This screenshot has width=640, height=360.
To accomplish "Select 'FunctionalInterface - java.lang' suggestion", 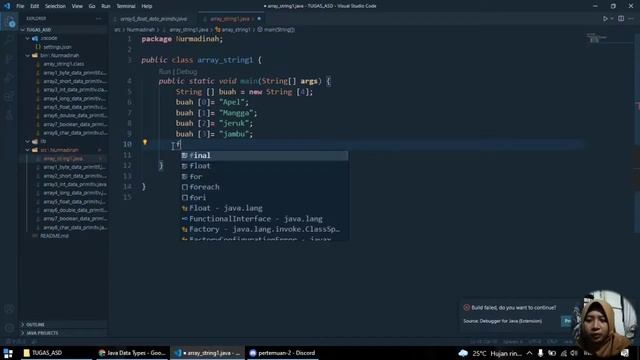I will tap(264, 219).
